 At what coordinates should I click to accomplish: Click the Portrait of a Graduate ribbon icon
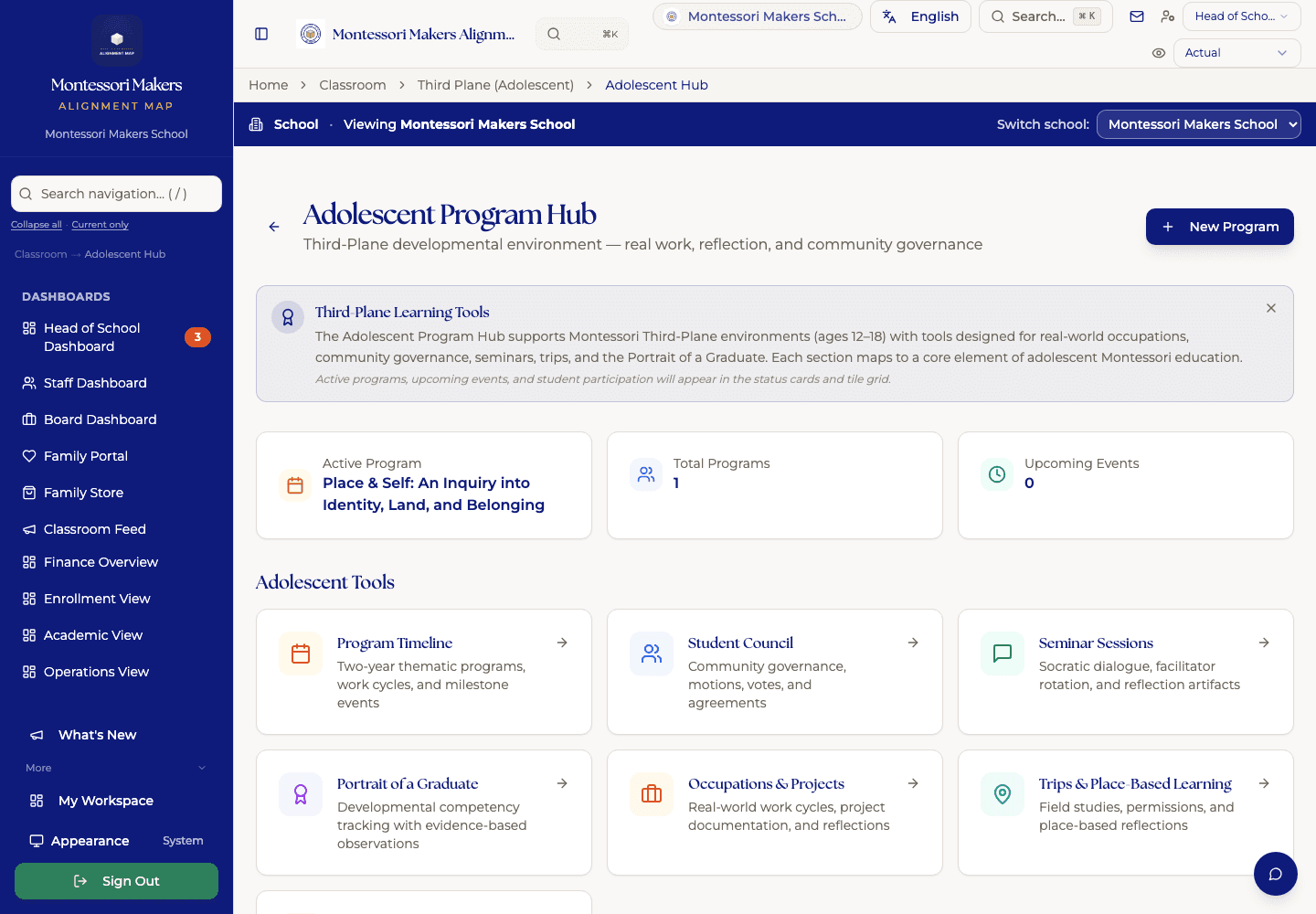pos(301,794)
